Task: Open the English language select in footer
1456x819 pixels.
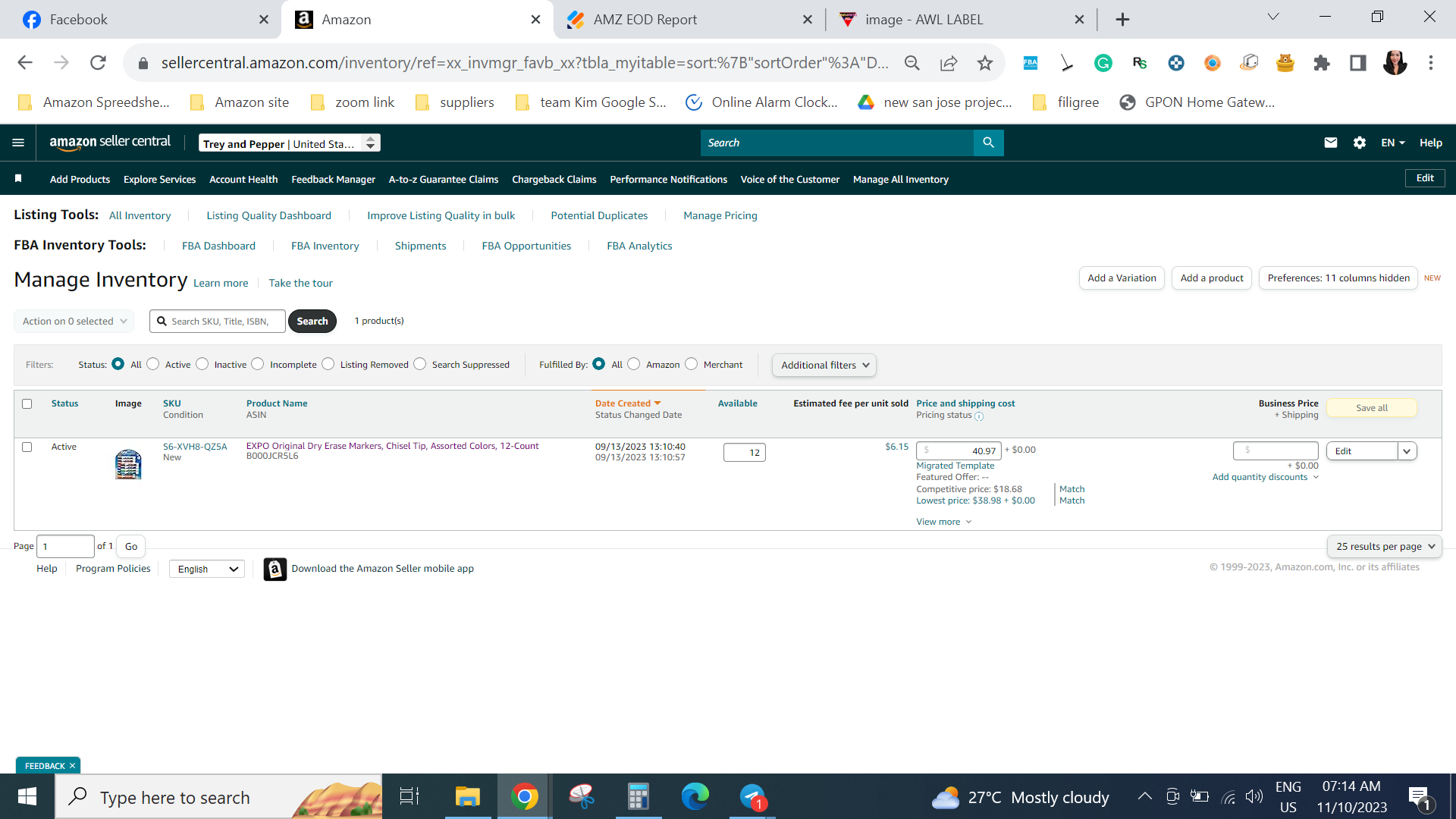Action: tap(207, 569)
